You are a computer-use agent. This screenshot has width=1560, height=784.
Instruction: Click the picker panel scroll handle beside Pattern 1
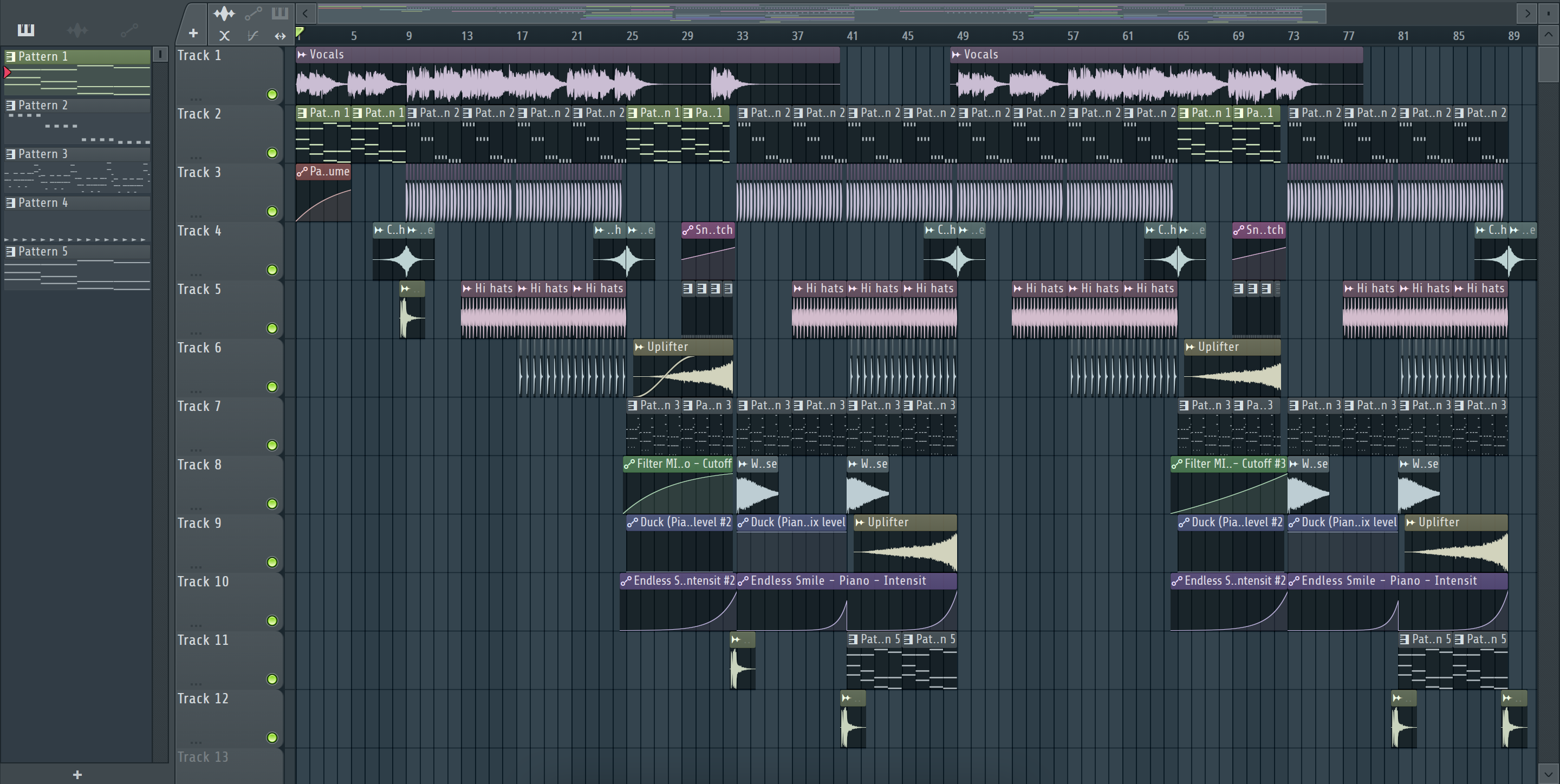tap(160, 55)
